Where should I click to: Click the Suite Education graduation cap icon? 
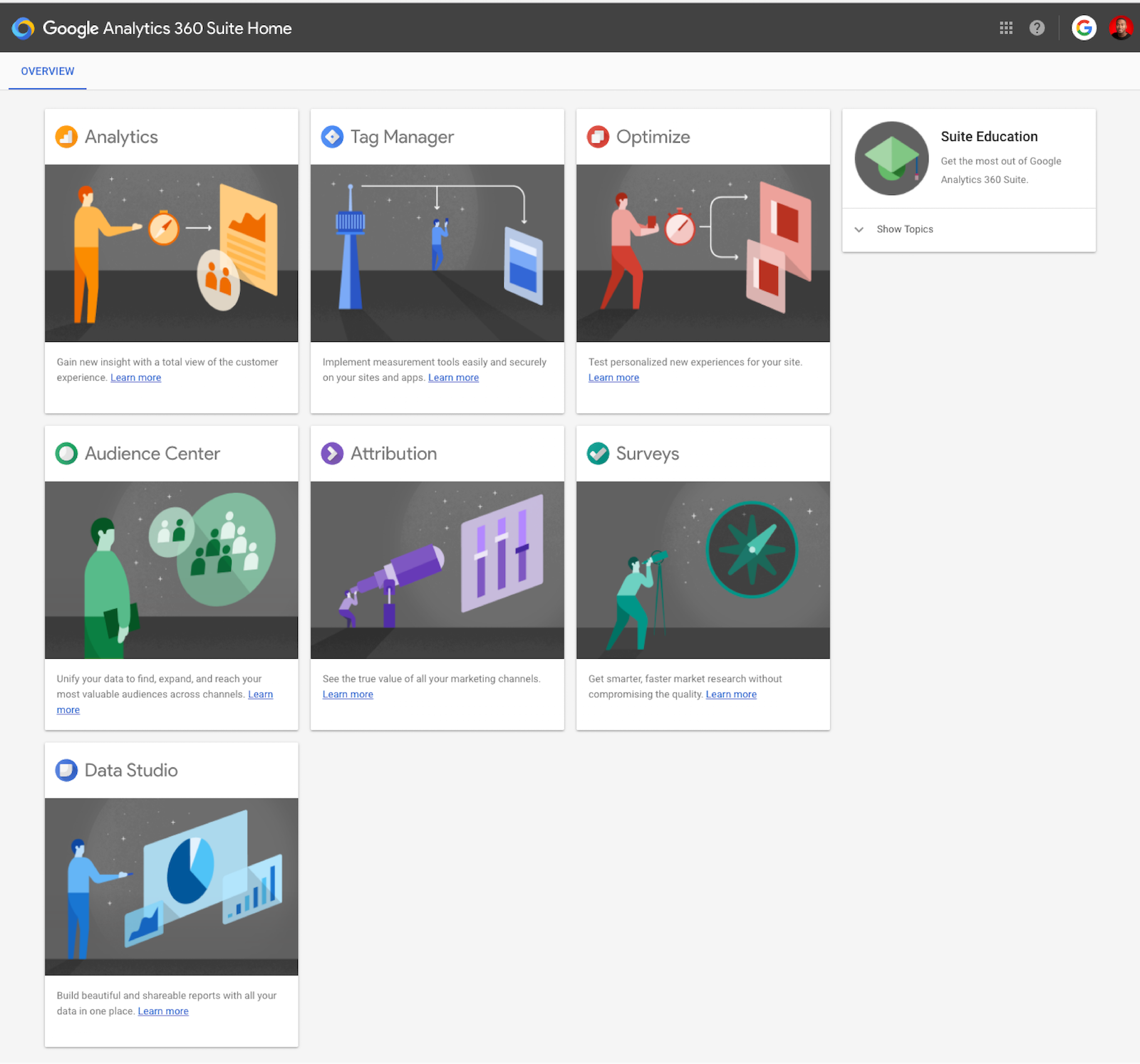(x=891, y=158)
